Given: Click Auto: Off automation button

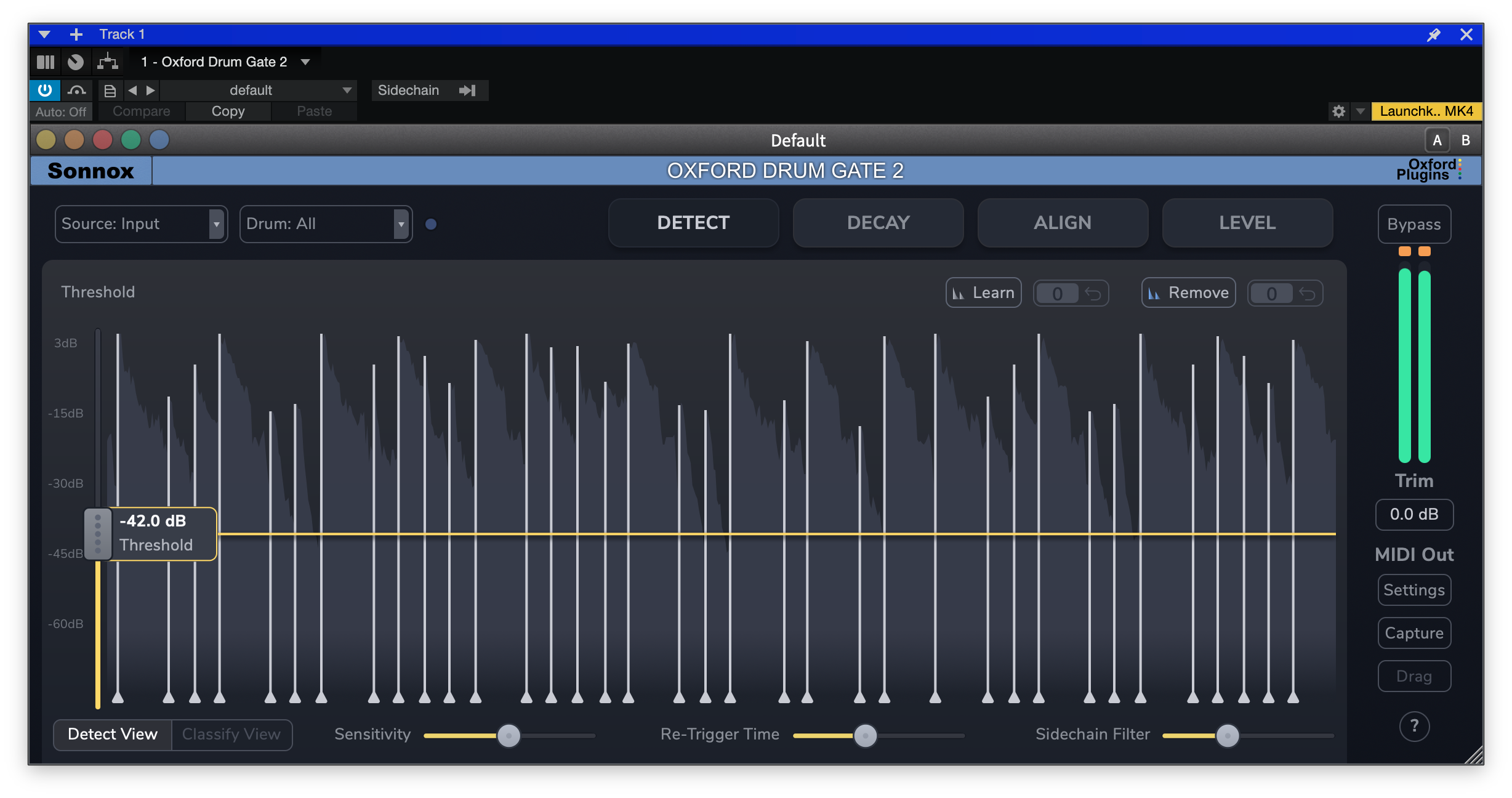Looking at the screenshot, I should point(61,111).
